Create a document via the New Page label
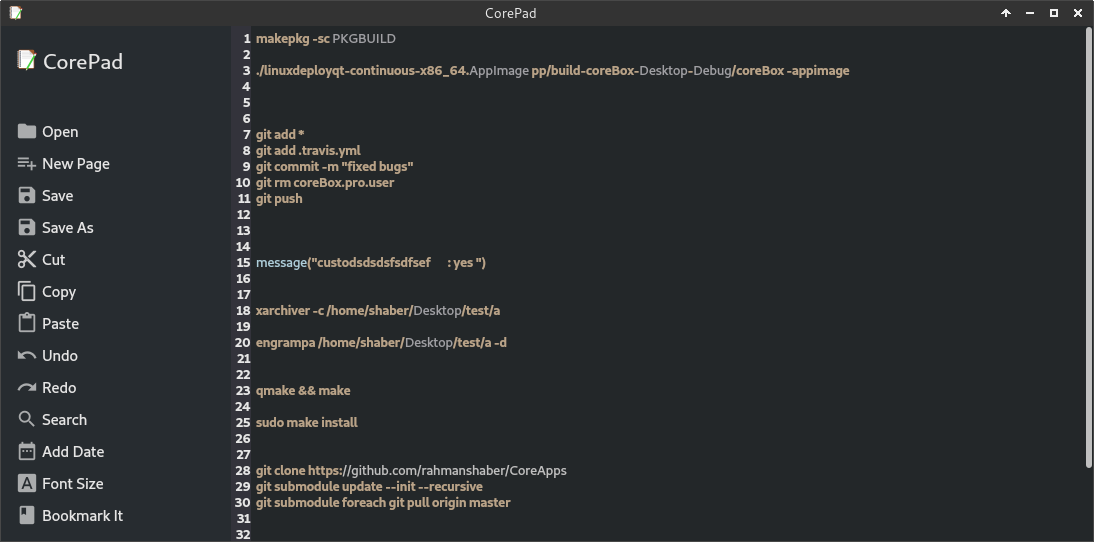Image resolution: width=1094 pixels, height=542 pixels. (76, 164)
